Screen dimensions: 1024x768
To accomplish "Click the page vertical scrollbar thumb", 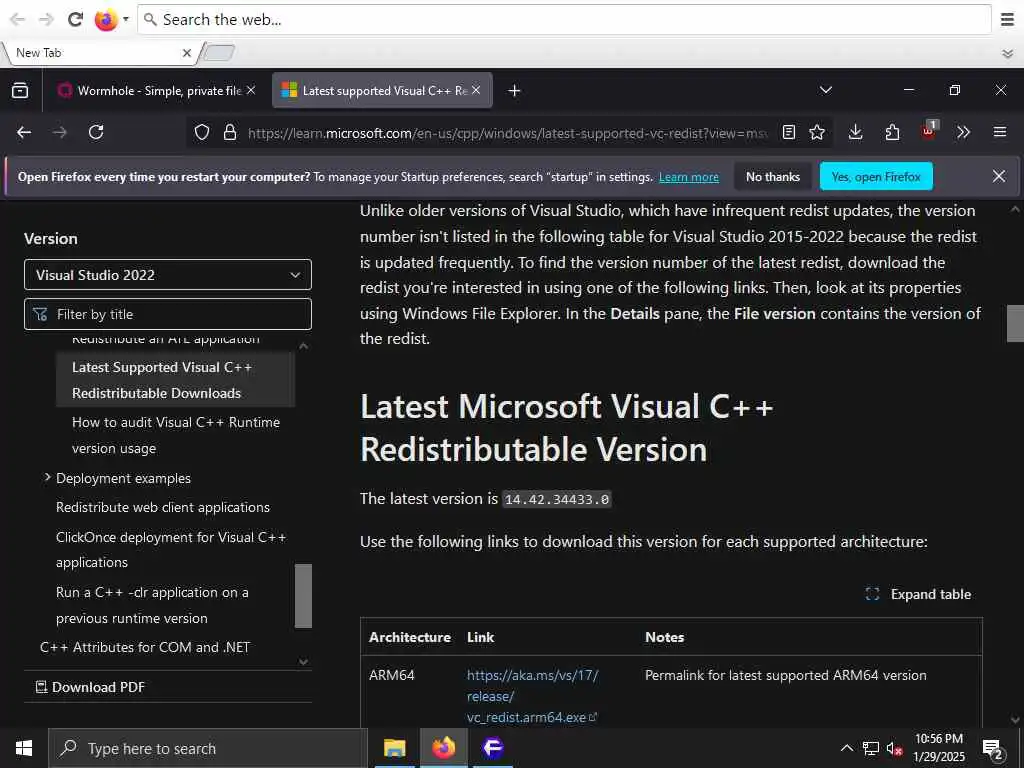I will click(x=1015, y=323).
